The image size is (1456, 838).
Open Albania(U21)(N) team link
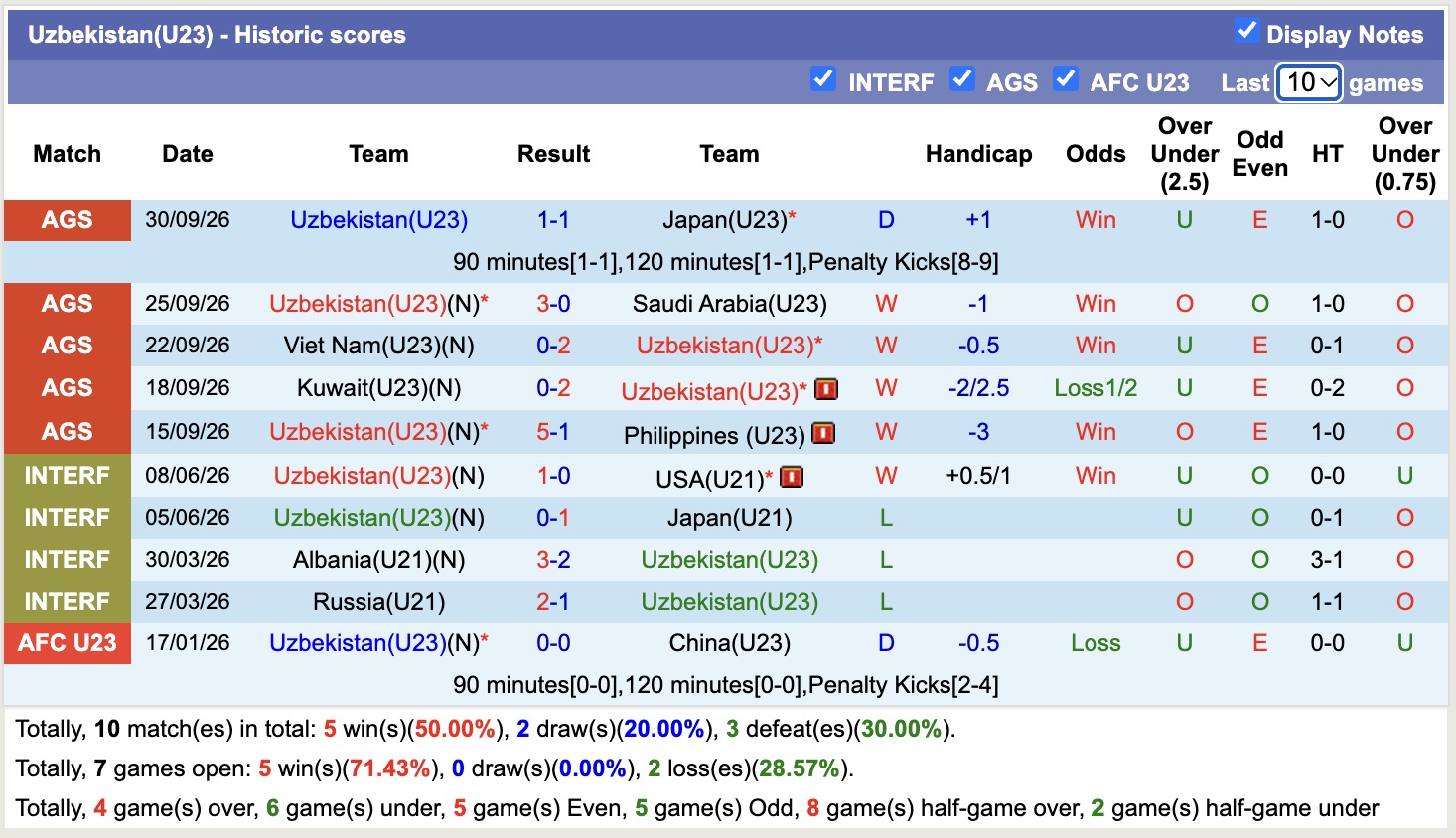click(x=379, y=560)
